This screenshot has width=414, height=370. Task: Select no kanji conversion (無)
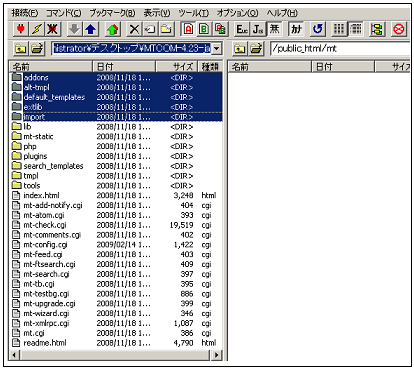274,29
